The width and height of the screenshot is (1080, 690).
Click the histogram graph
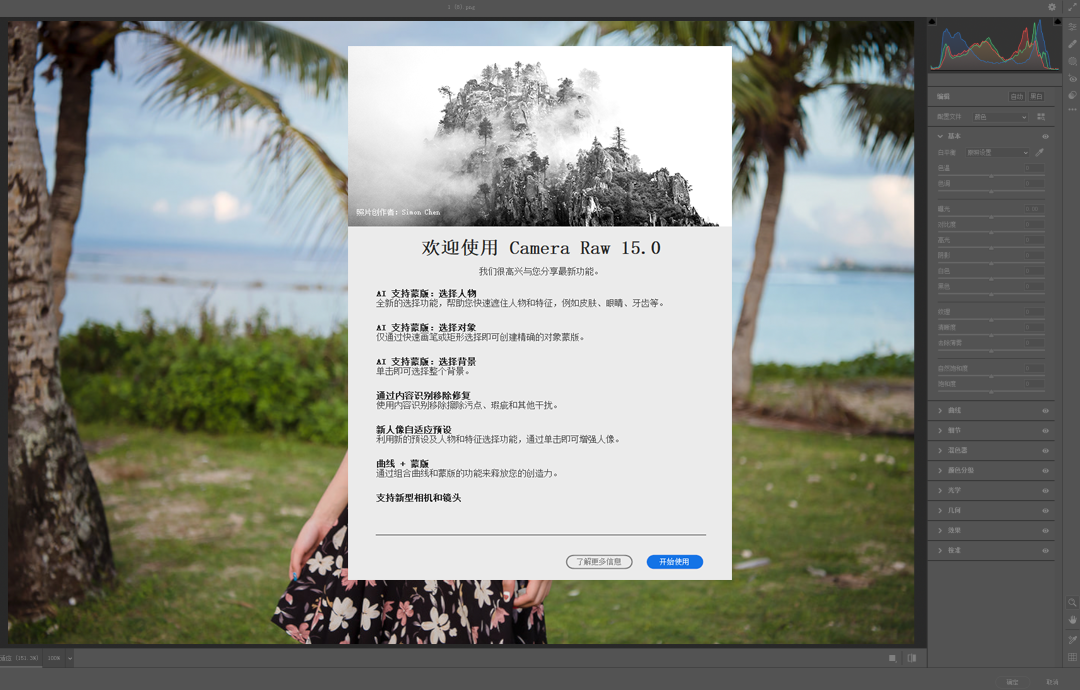(995, 45)
